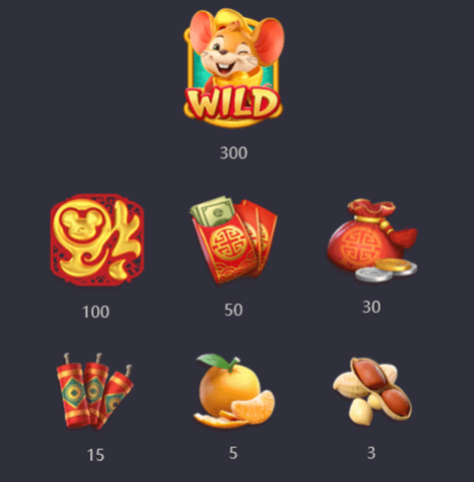Select the 15 payout number
The width and height of the screenshot is (474, 482).
pyautogui.click(x=96, y=455)
